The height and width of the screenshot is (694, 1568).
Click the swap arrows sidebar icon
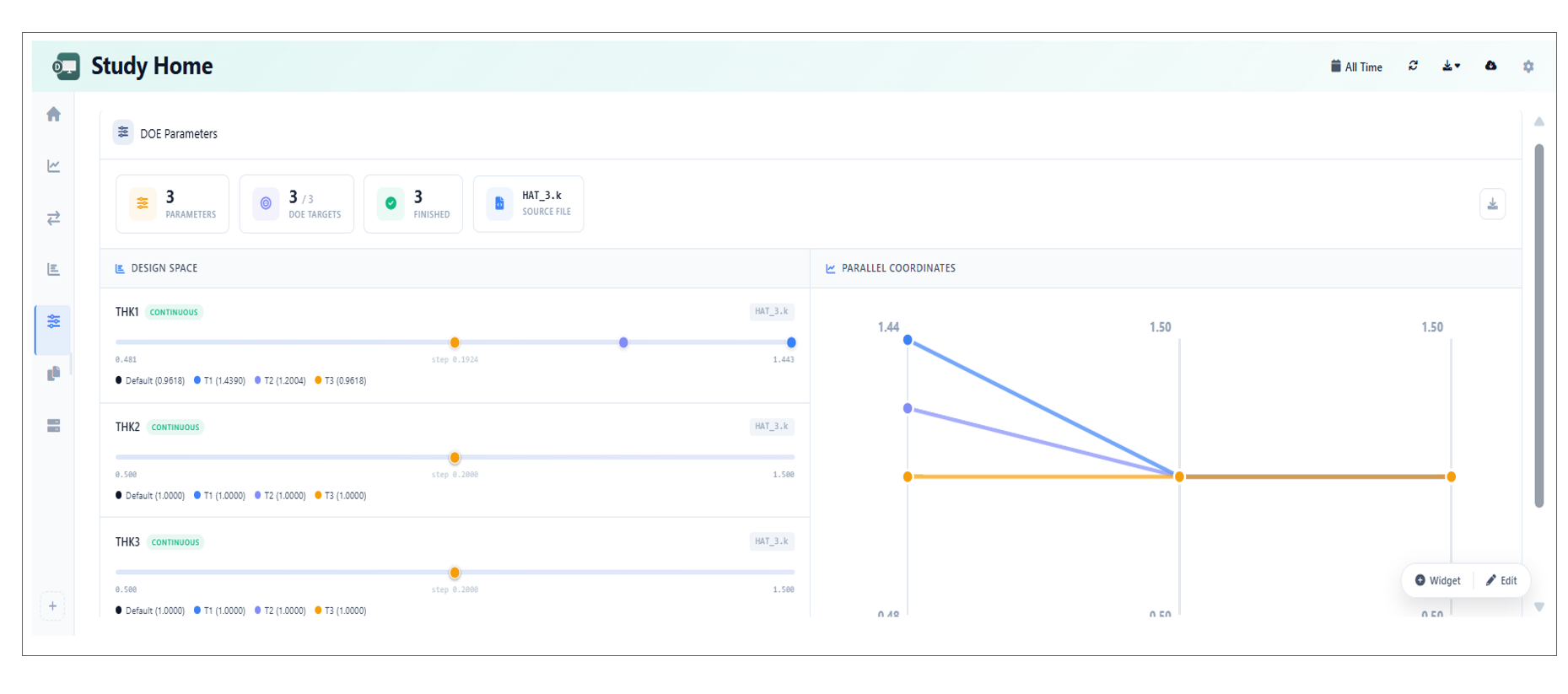[x=53, y=218]
